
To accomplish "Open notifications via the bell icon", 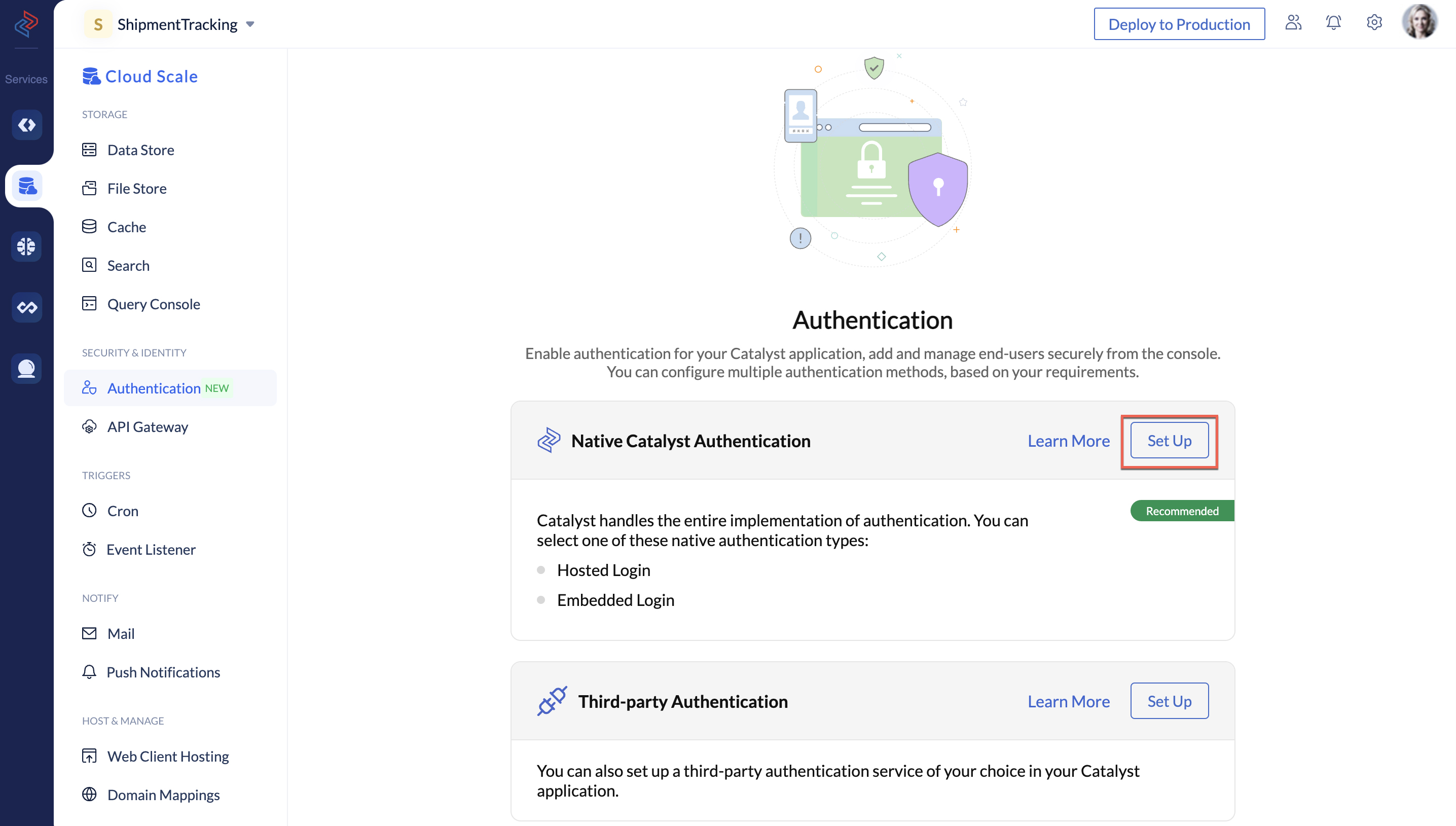I will 1333,22.
